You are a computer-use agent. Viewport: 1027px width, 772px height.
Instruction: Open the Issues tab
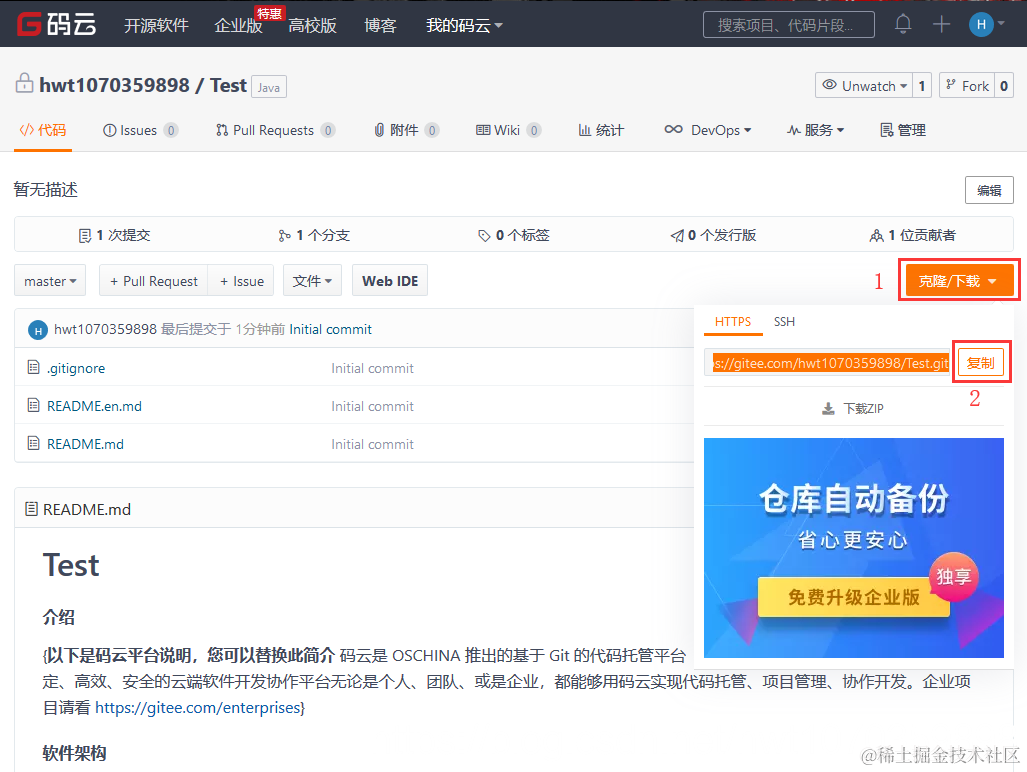[x=140, y=130]
